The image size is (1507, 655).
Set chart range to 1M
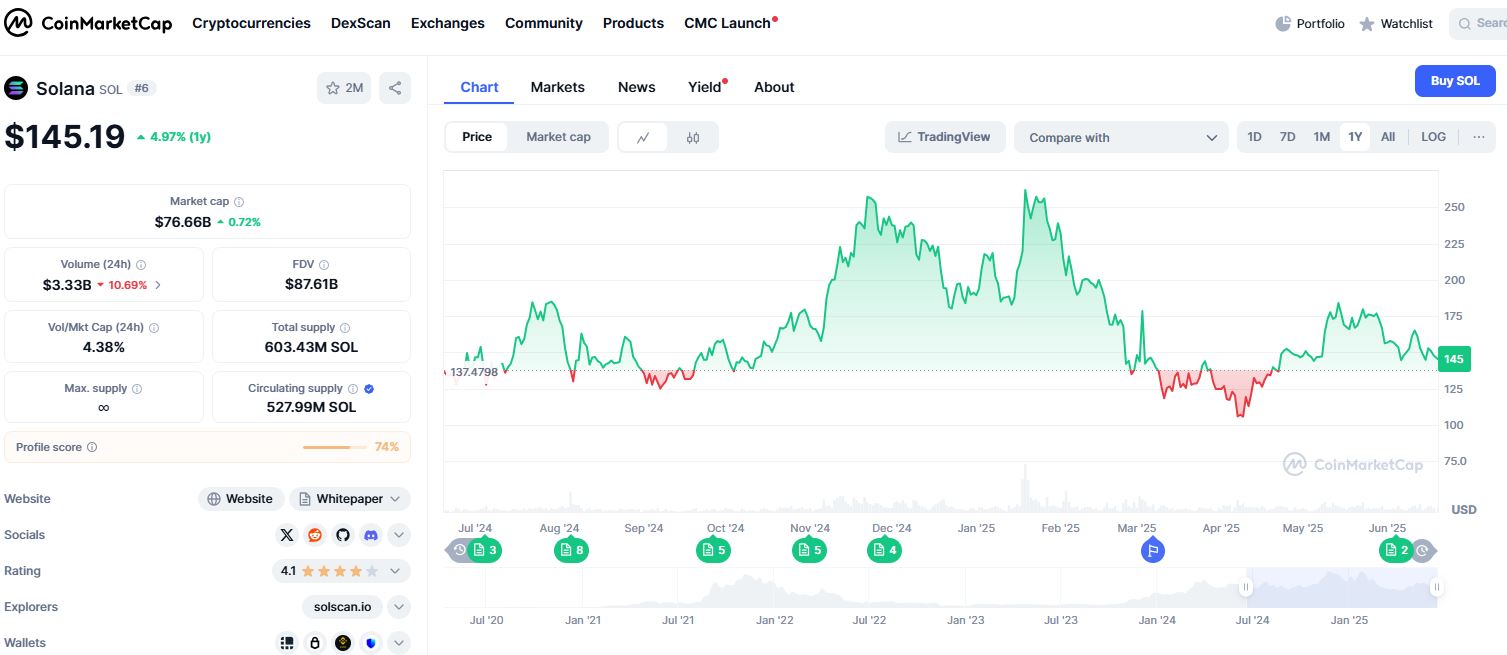click(1322, 137)
